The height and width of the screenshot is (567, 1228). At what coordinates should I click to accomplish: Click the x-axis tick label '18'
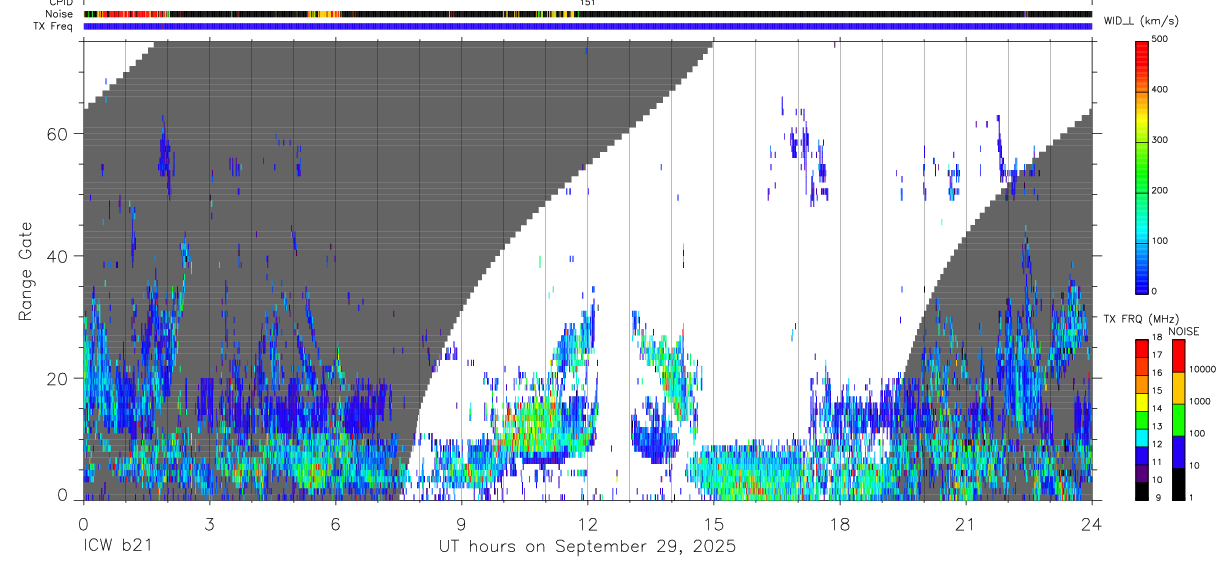pos(840,524)
